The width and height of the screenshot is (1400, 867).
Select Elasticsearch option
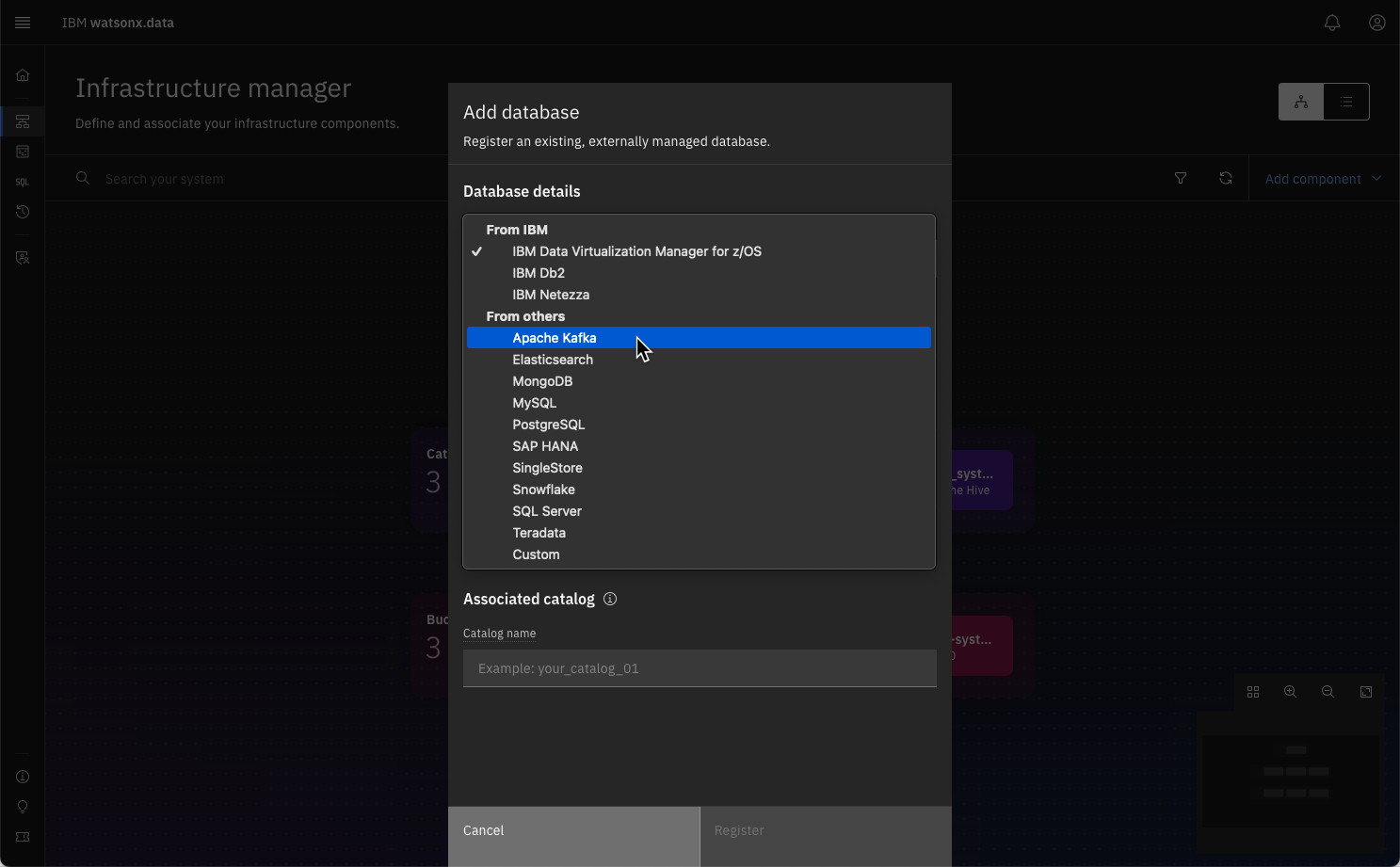coord(699,360)
